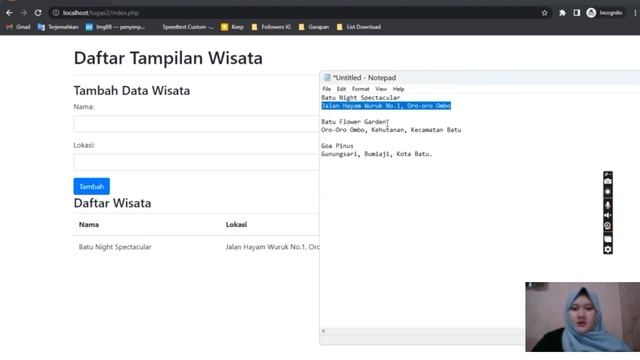Screen dimensions: 640x360
Task: Open the recorder recordings folder icon
Action: [608, 239]
